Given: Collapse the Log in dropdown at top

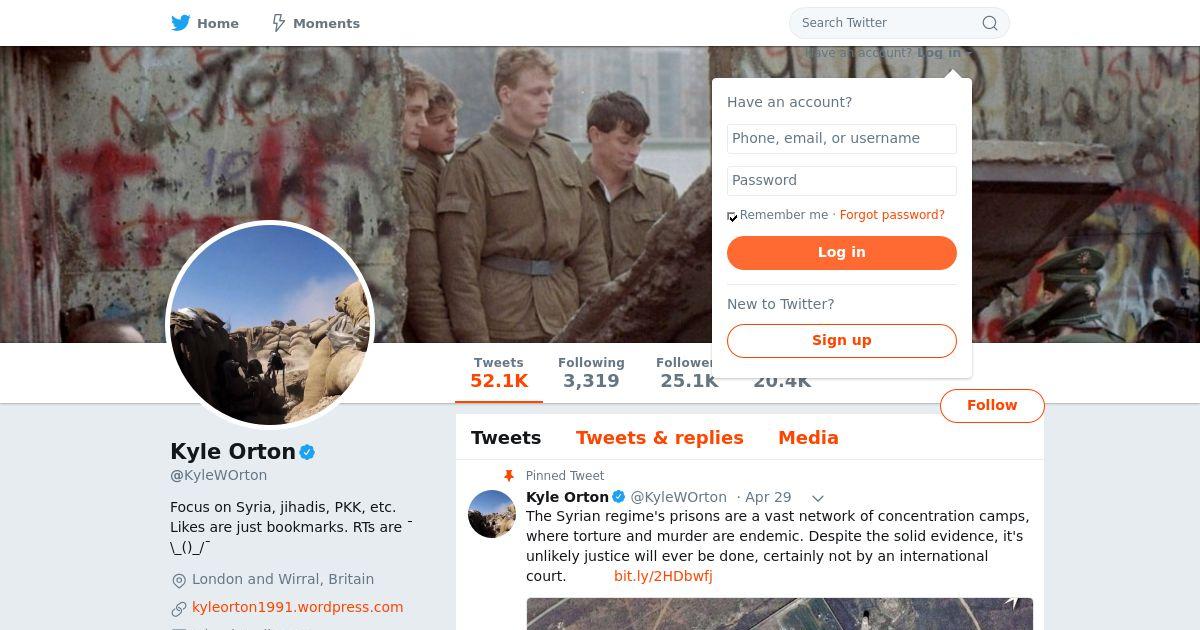Looking at the screenshot, I should tap(940, 53).
